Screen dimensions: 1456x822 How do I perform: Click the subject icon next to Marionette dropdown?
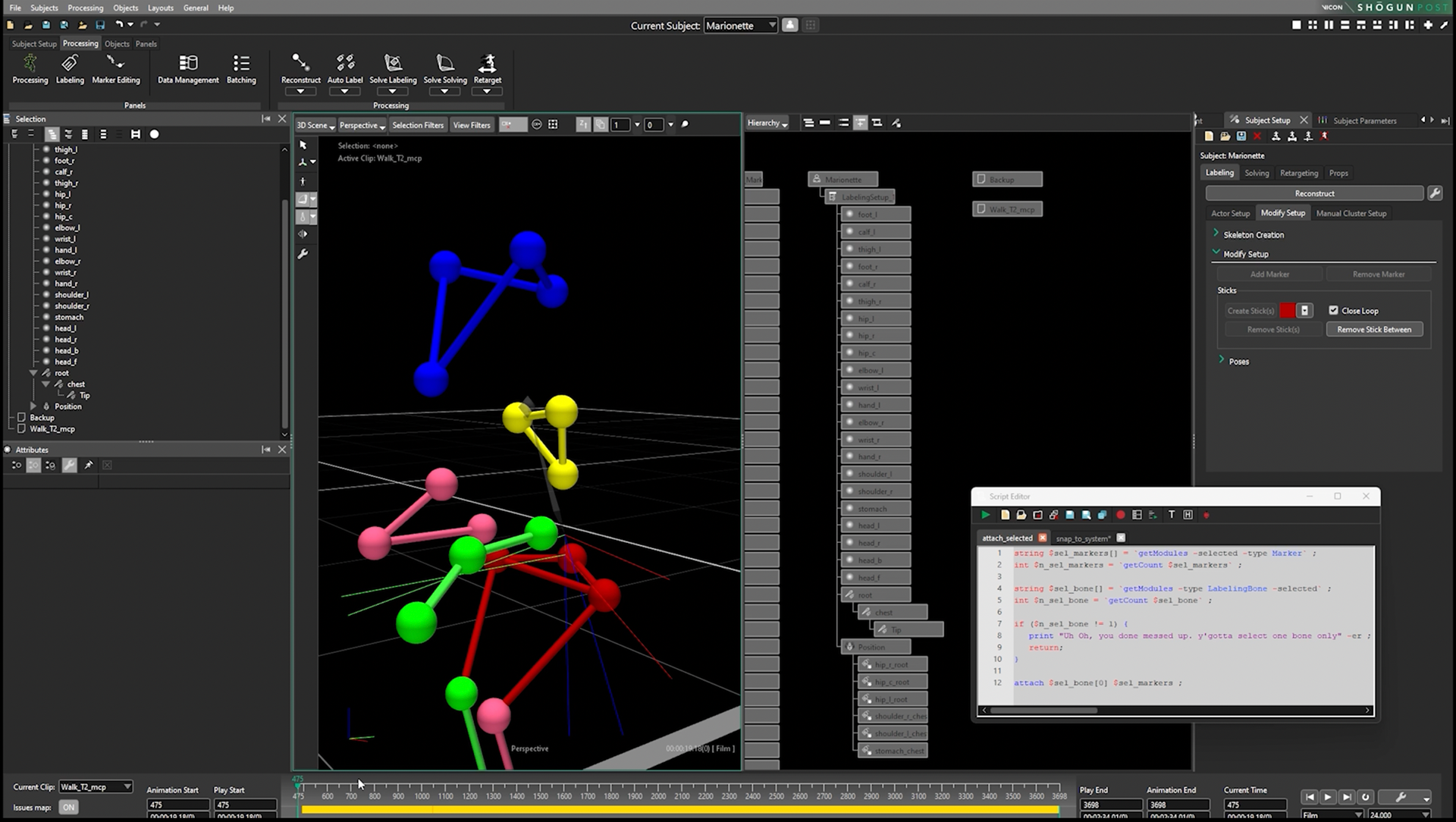coord(789,25)
